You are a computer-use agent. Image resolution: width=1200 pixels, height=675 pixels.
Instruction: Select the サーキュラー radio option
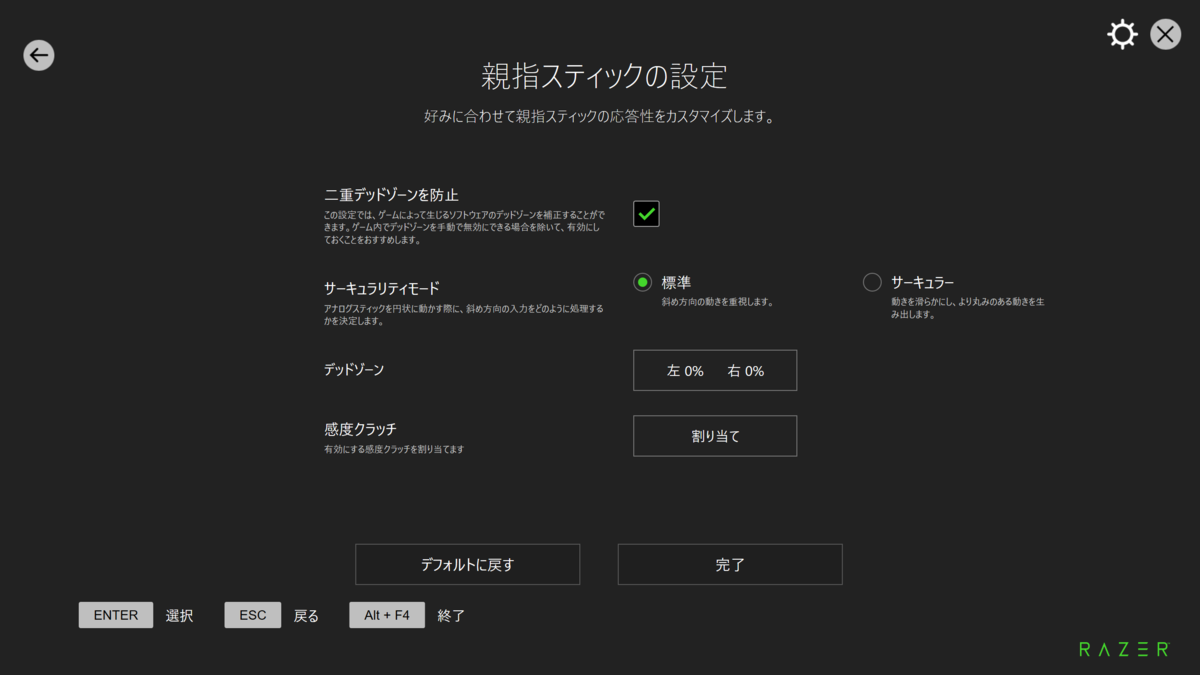tap(872, 283)
